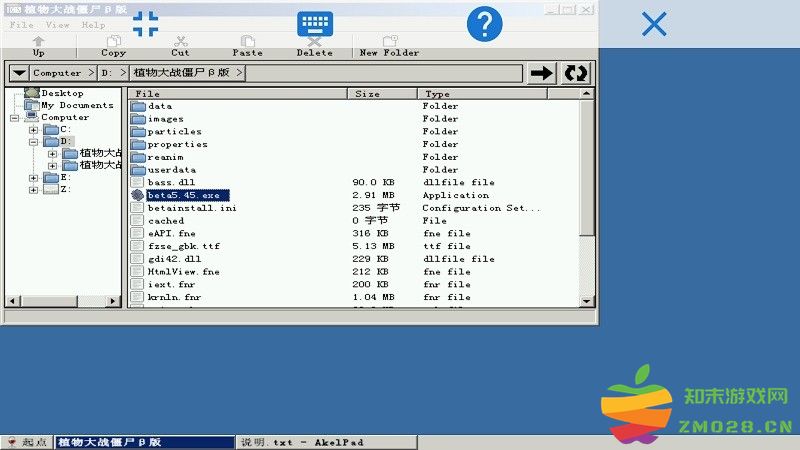Tap the blue question mark help icon
The height and width of the screenshot is (450, 800).
point(484,24)
